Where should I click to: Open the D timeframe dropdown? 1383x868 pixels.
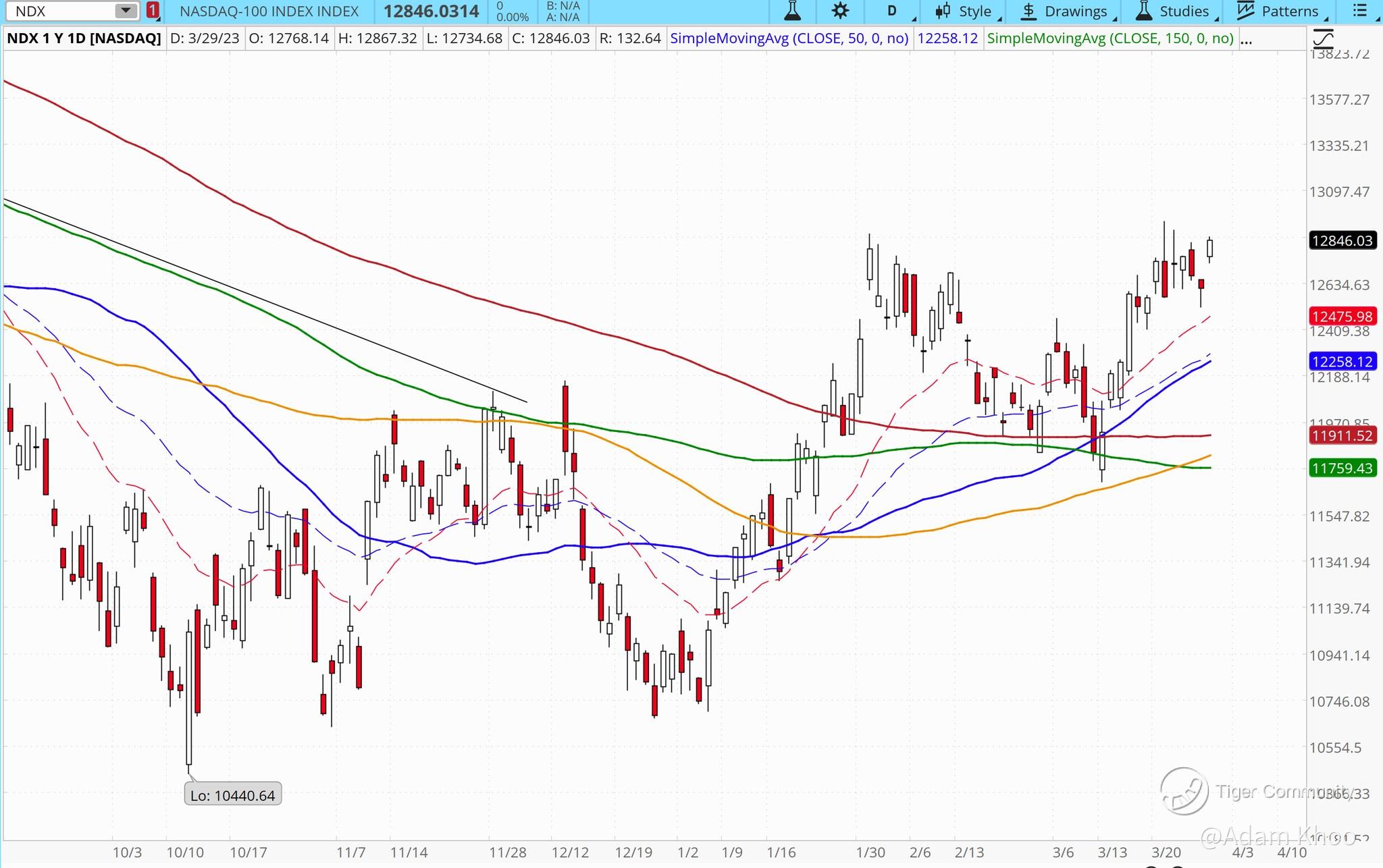pyautogui.click(x=893, y=11)
